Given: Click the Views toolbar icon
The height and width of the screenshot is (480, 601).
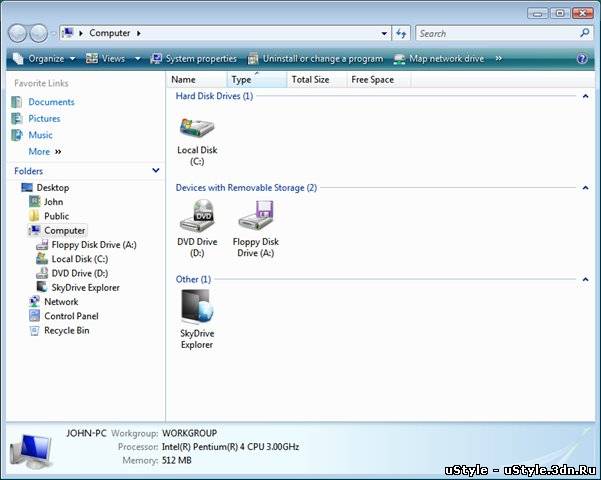Looking at the screenshot, I should pos(92,59).
